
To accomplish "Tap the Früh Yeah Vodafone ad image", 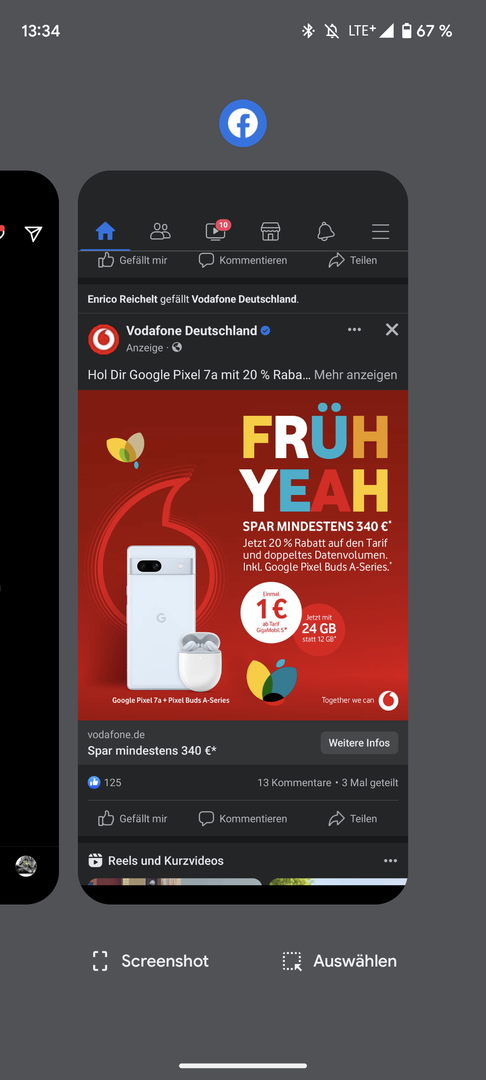I will click(243, 555).
